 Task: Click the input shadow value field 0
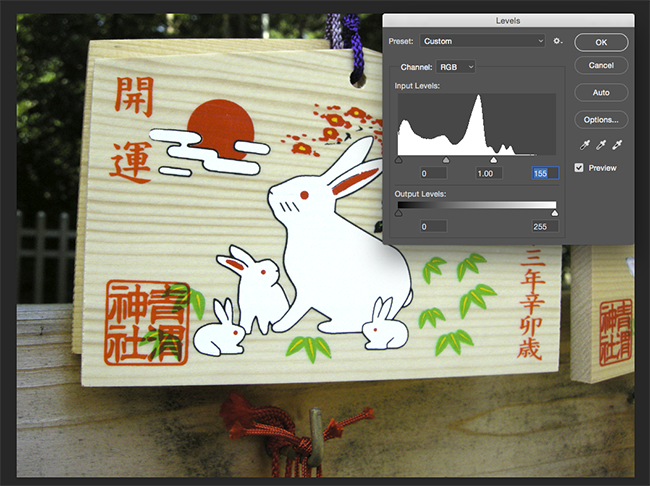pyautogui.click(x=434, y=173)
